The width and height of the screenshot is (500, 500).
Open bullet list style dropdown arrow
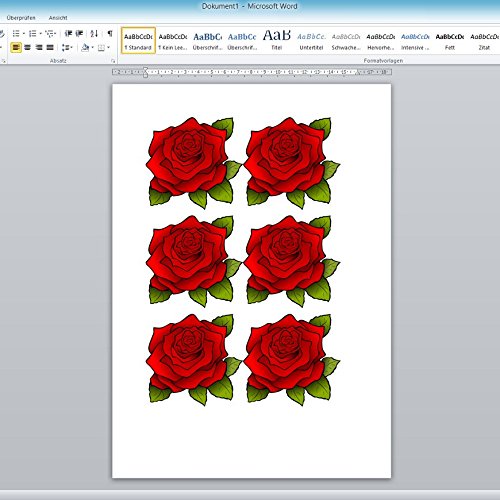(24, 33)
